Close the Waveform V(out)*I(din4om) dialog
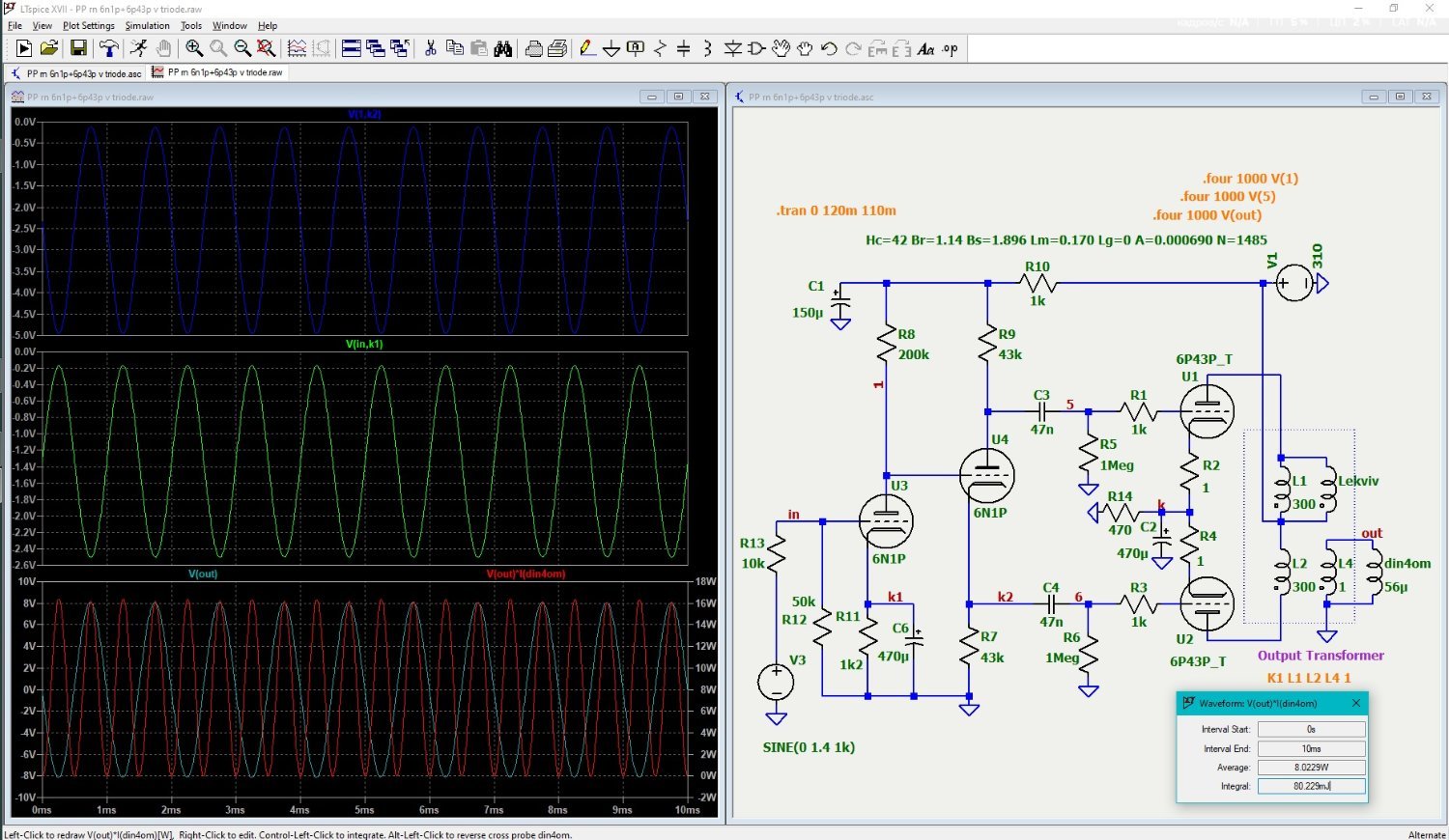The image size is (1449, 840). pos(1355,703)
